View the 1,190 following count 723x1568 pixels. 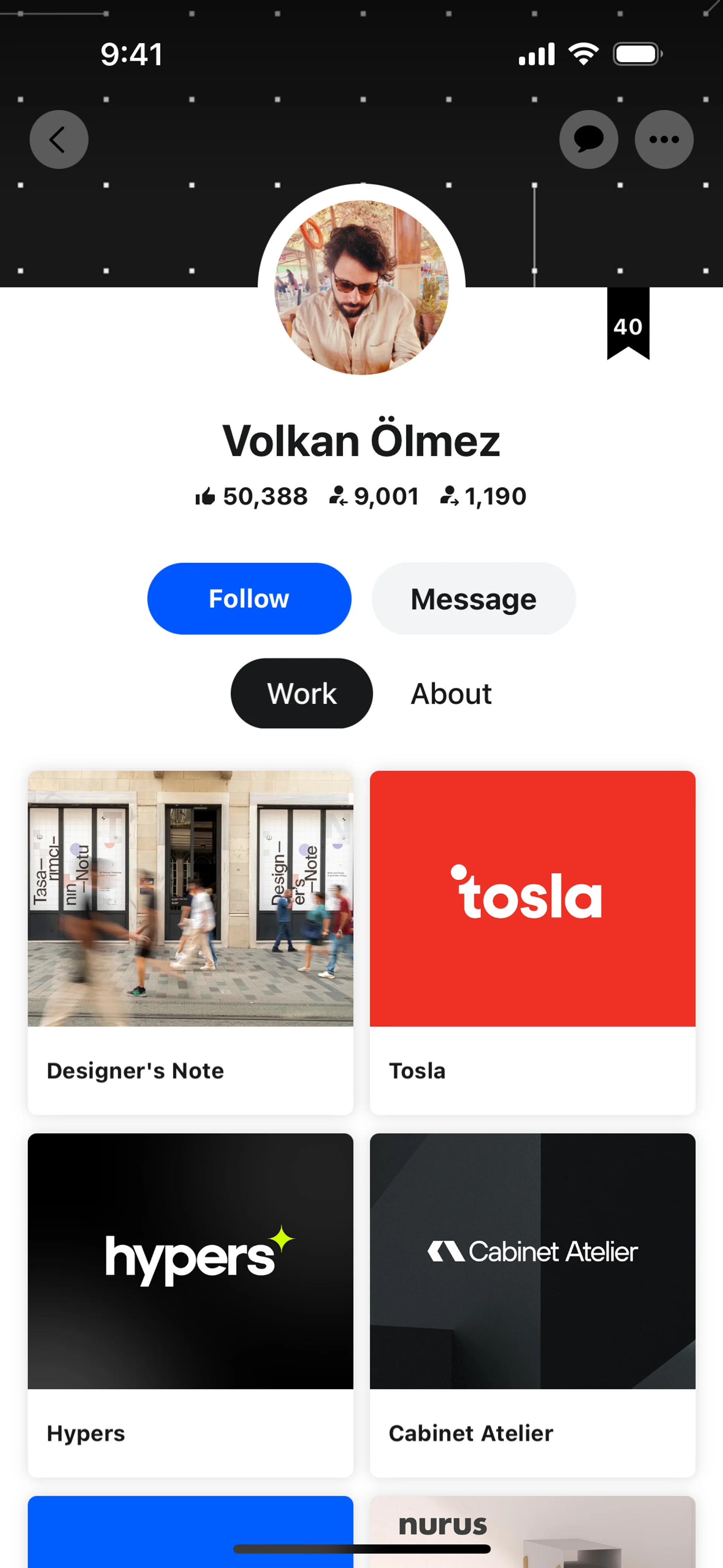coord(484,497)
